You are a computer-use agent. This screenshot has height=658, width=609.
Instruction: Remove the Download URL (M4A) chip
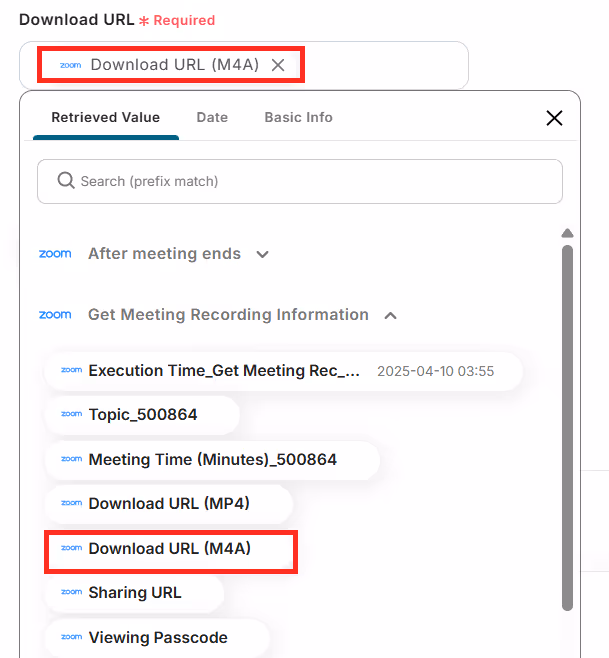(278, 65)
